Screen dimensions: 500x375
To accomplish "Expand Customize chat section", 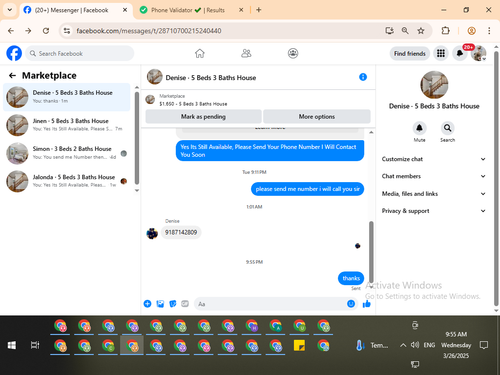I will pos(433,159).
